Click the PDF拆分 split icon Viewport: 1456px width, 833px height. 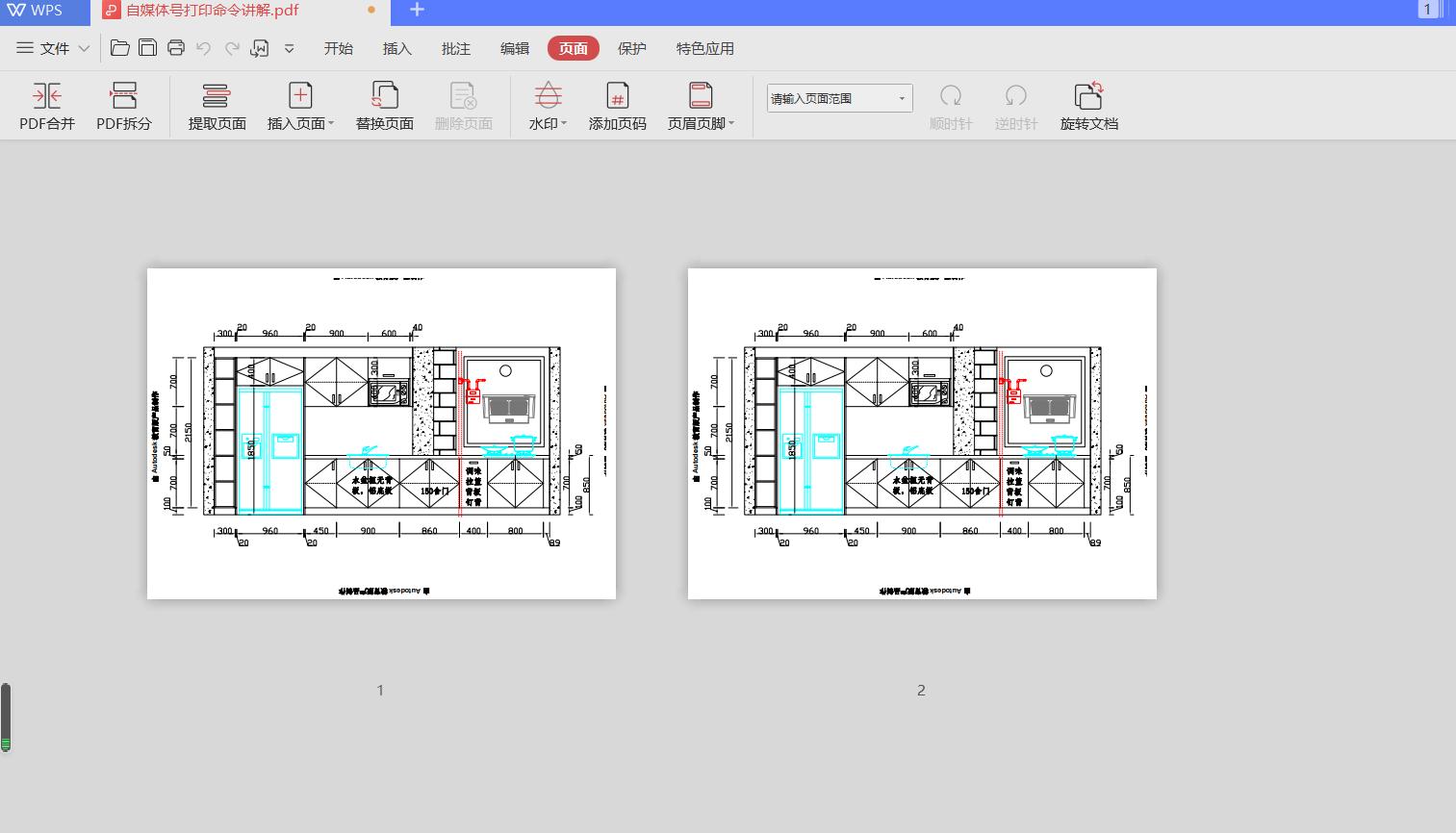pos(124,96)
